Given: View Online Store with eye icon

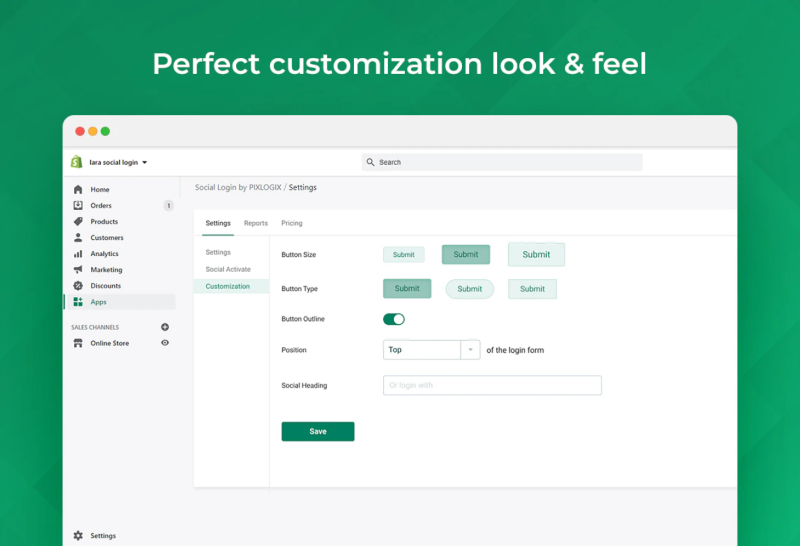Looking at the screenshot, I should [165, 343].
